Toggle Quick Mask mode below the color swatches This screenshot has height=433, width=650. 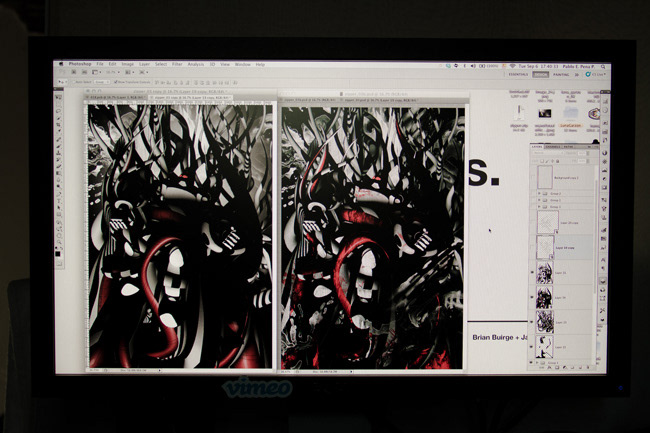tap(58, 263)
